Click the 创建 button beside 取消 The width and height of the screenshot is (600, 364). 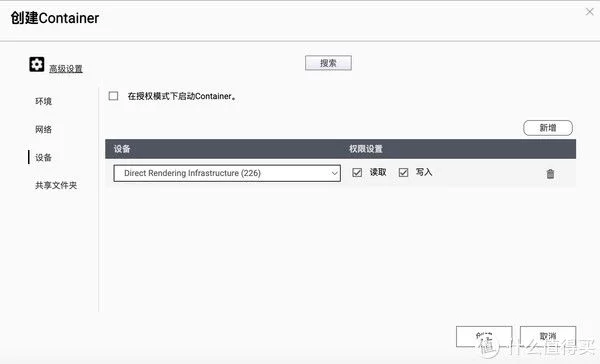point(484,336)
